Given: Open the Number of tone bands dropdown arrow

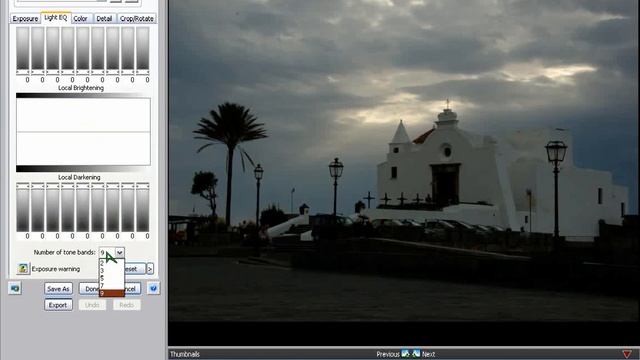Looking at the screenshot, I should click(119, 252).
